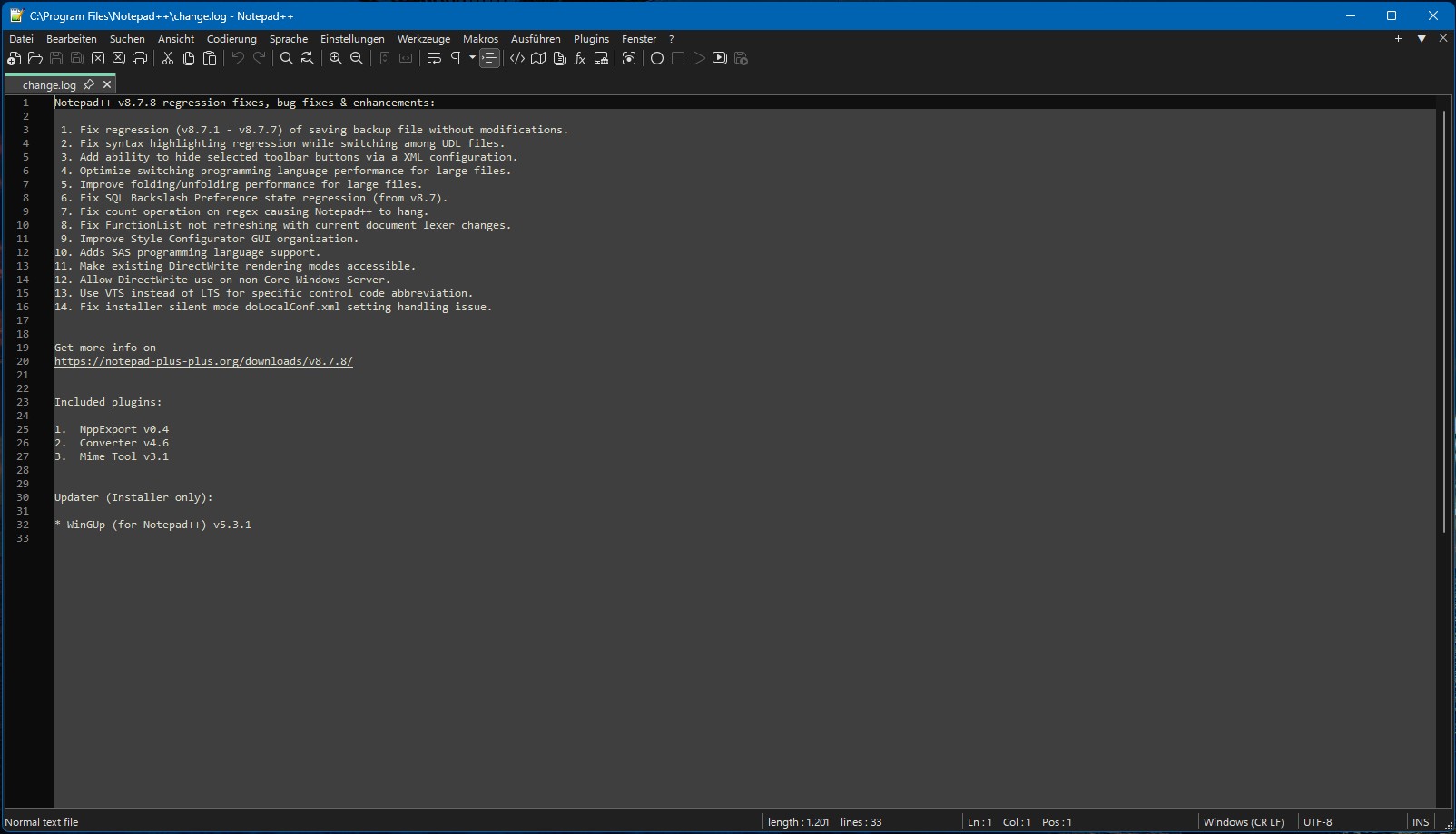The height and width of the screenshot is (834, 1456).
Task: Click the X at menu bar right
Action: point(1443,39)
